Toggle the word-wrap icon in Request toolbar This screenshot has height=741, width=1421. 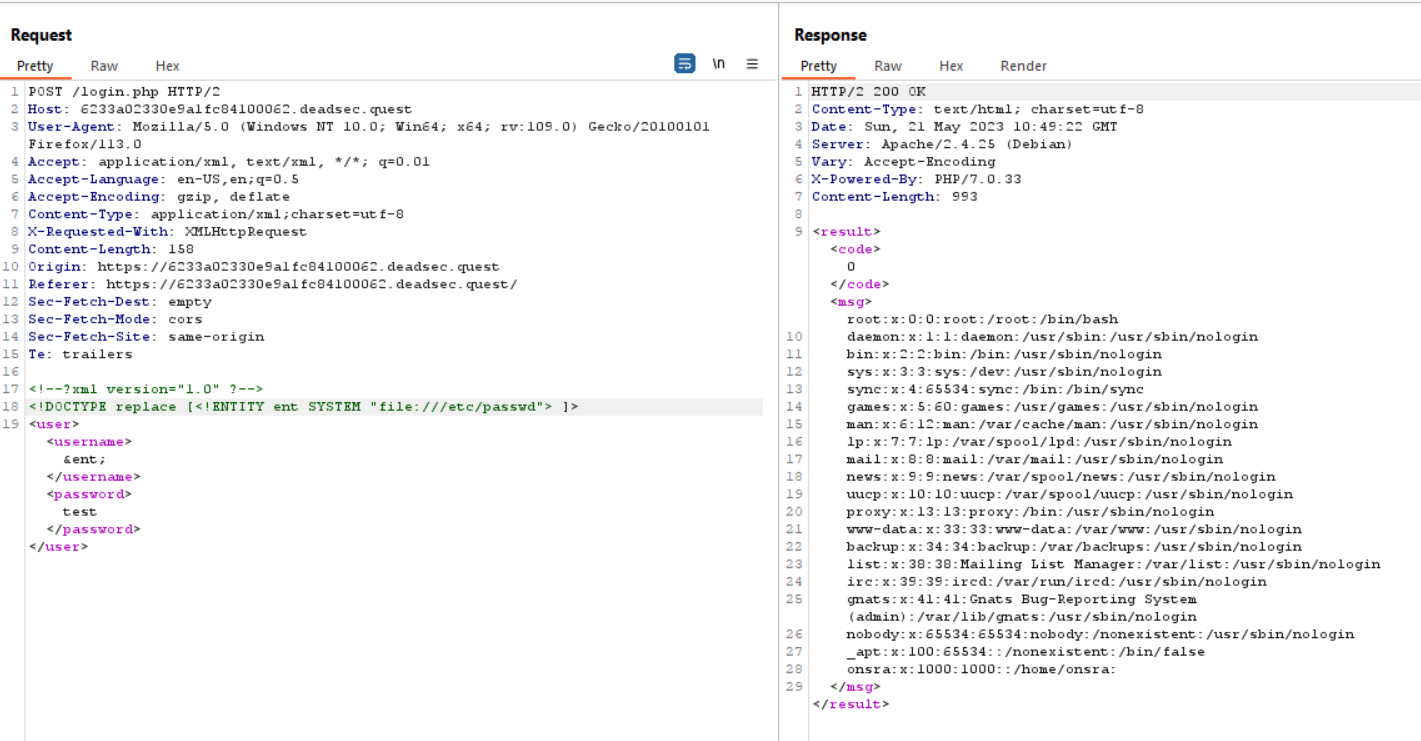(x=685, y=63)
